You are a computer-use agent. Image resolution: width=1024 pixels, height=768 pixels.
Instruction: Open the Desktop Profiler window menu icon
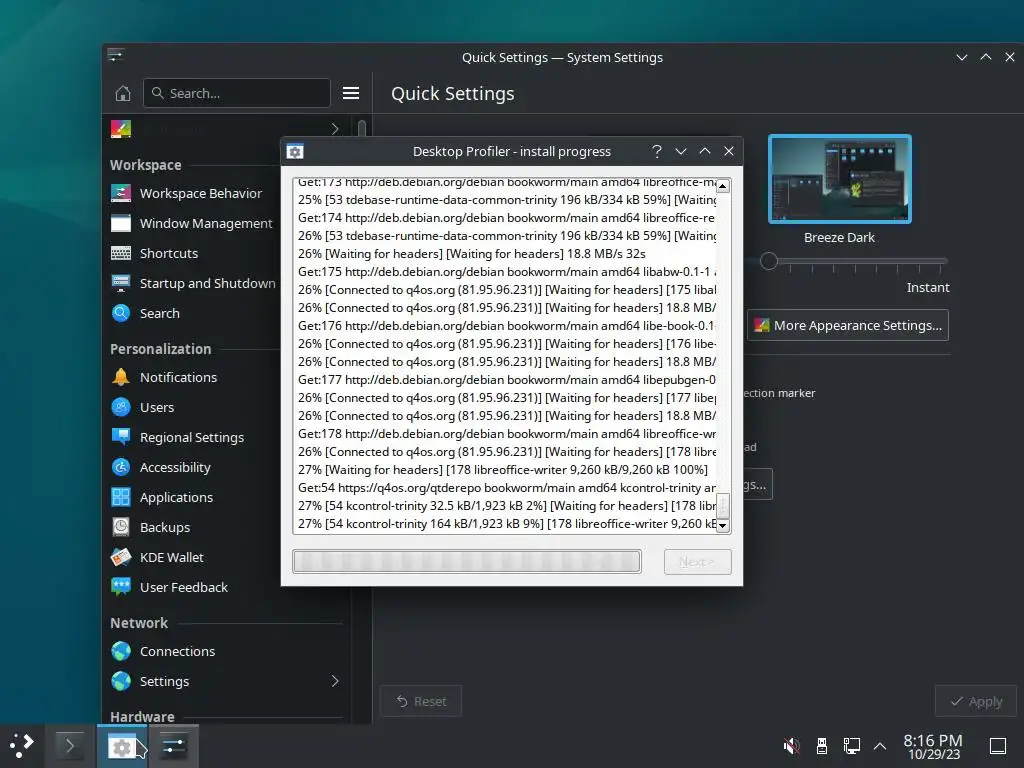coord(295,152)
